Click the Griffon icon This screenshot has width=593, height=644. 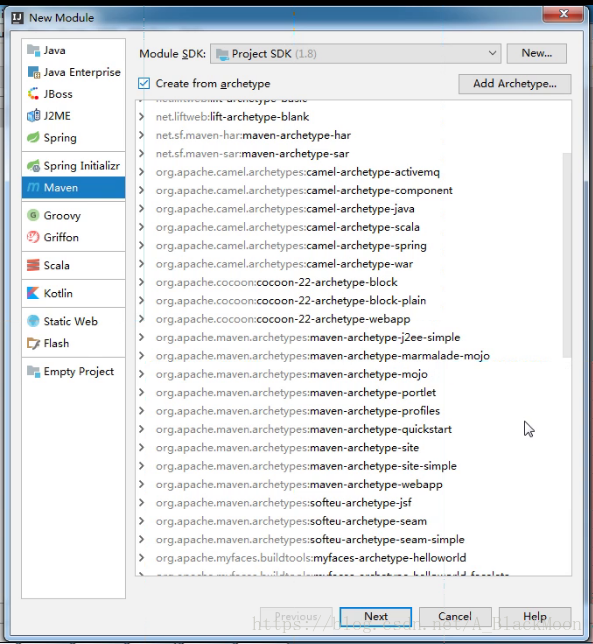click(33, 237)
